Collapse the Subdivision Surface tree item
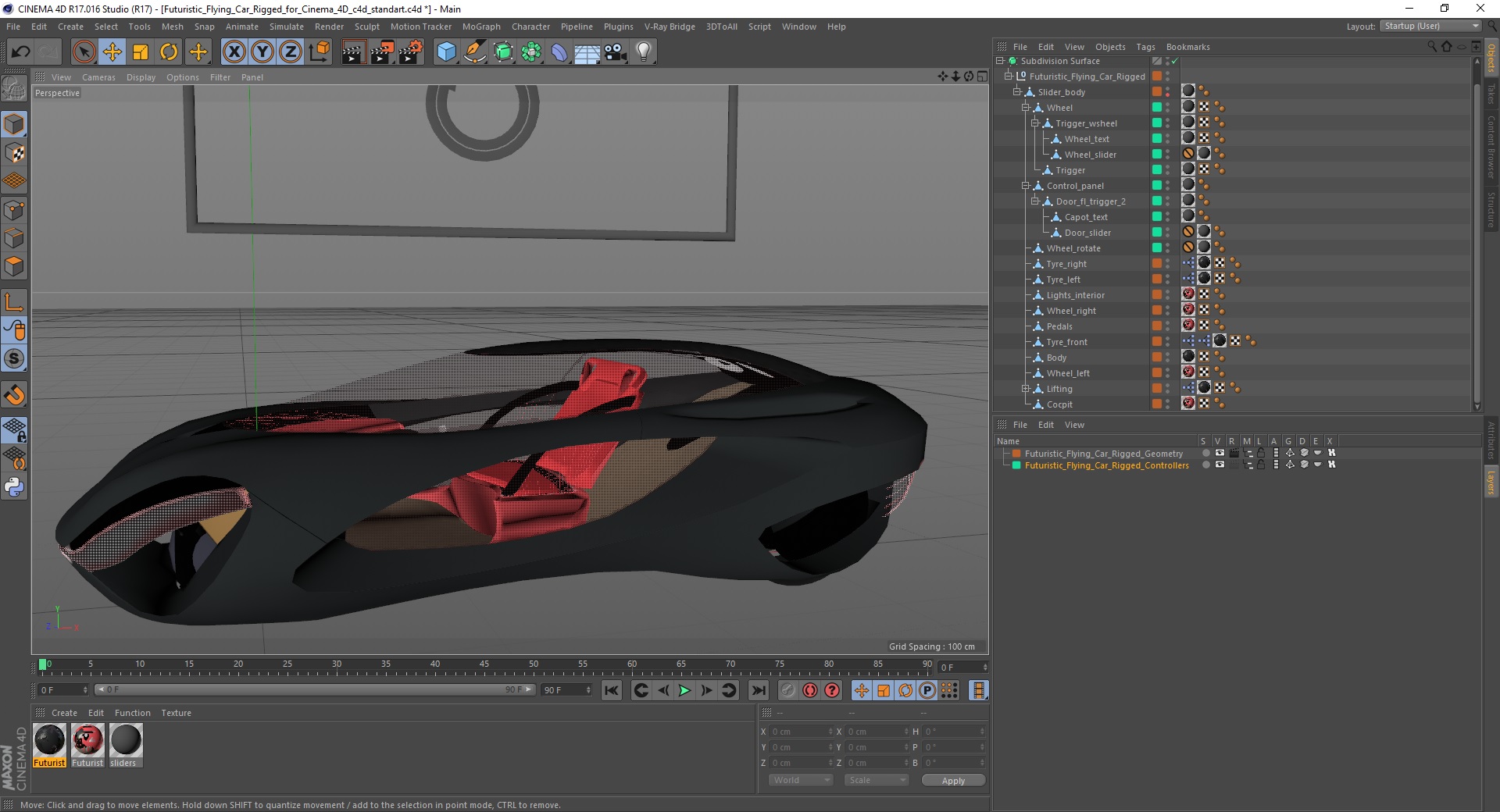1500x812 pixels. (x=999, y=61)
